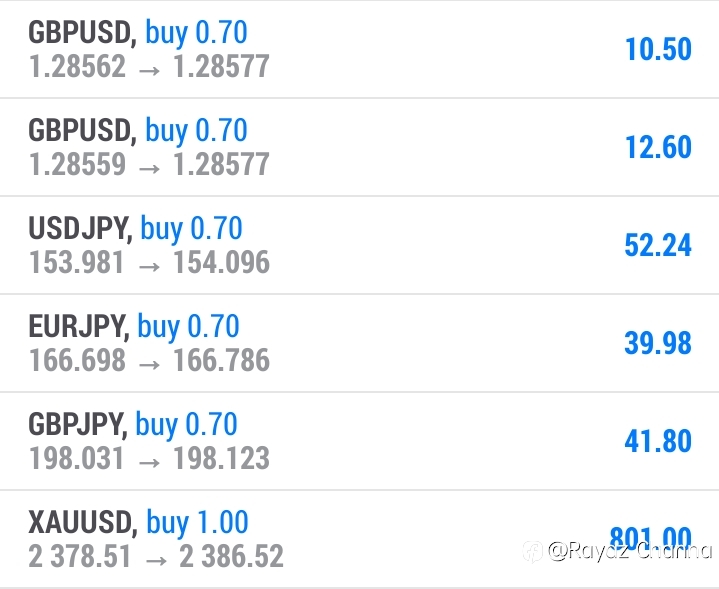The width and height of the screenshot is (719, 589).
Task: Open the GBPJPY buy 0.70 trade row
Action: coord(360,442)
